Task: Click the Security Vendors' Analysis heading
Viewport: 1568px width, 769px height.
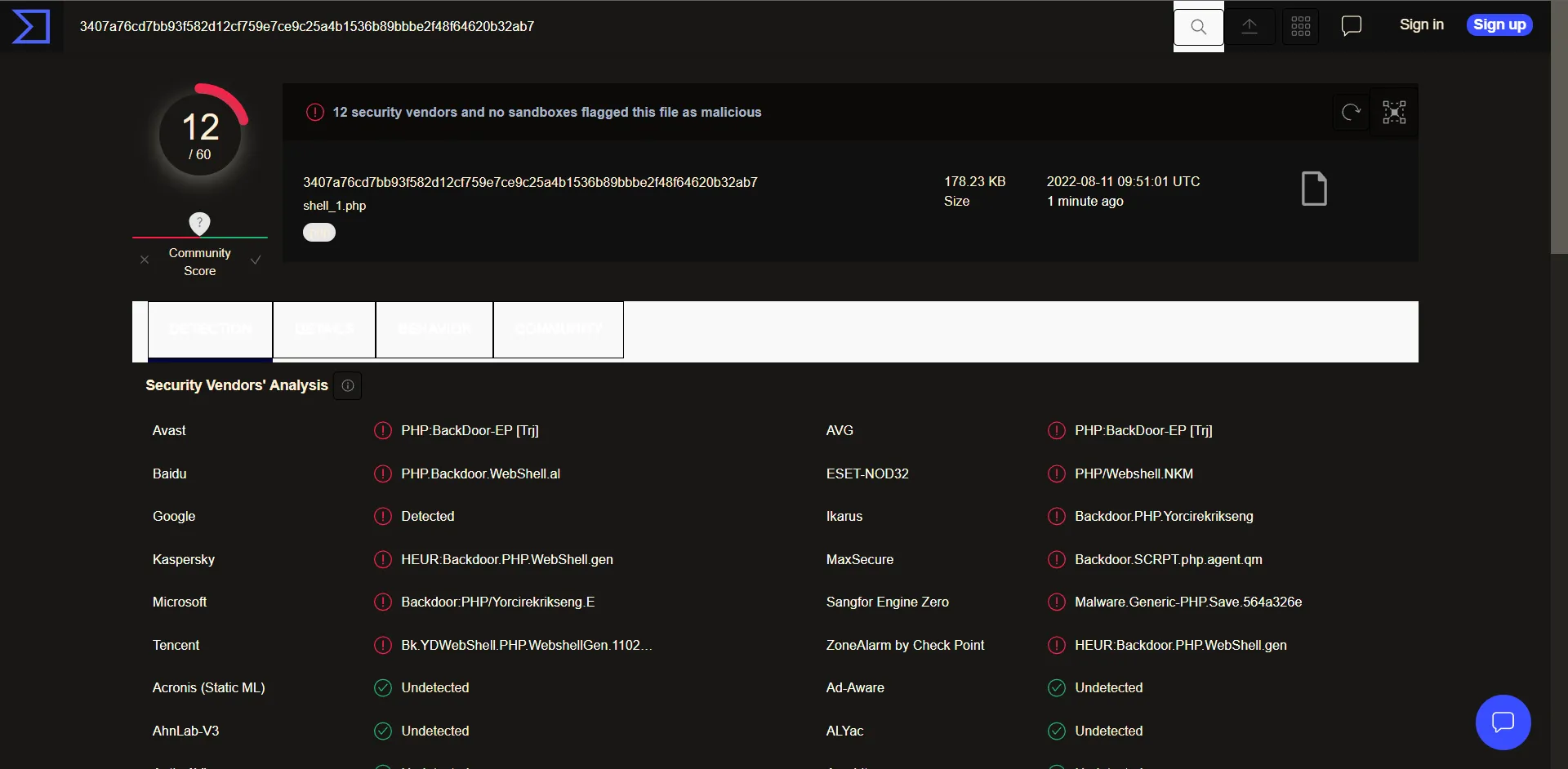Action: (x=237, y=385)
